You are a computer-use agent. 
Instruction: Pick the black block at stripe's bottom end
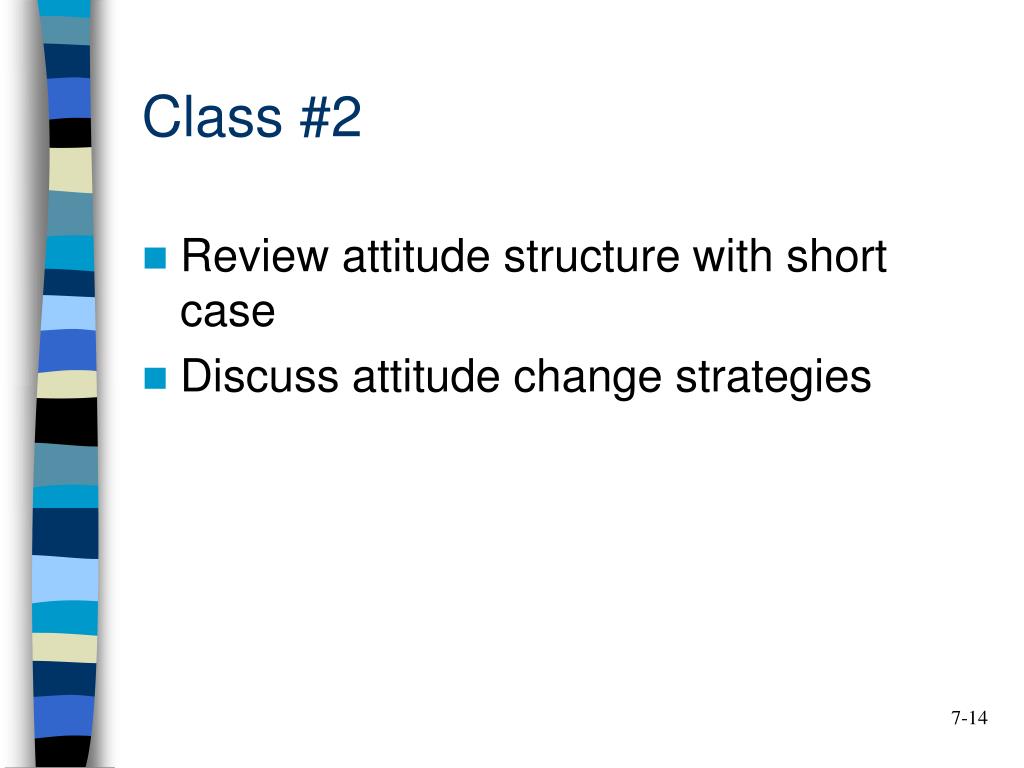[62, 752]
